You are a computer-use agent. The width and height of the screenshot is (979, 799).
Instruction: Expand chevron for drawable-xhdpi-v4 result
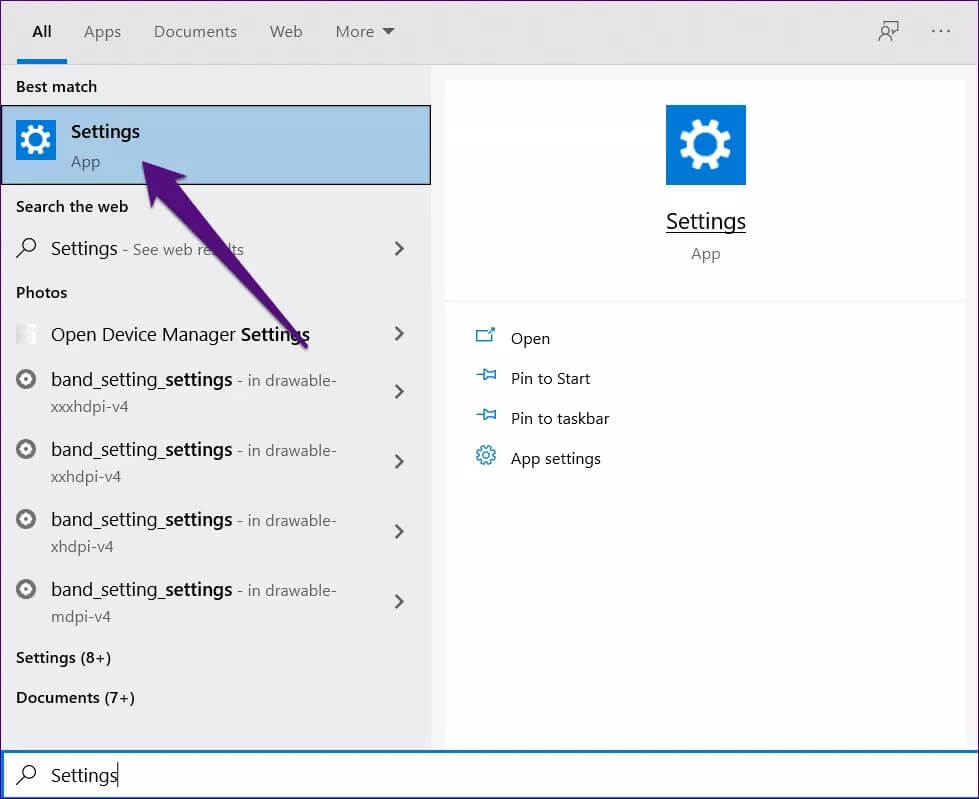click(x=400, y=531)
